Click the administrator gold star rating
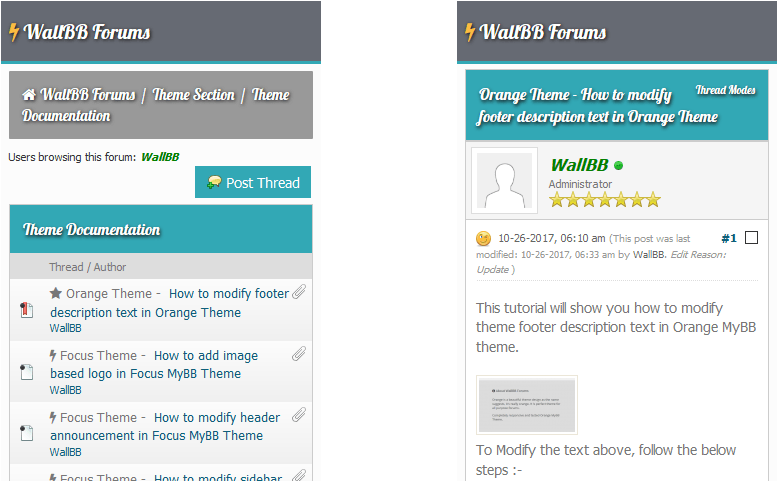Viewport: 777px width, 481px height. click(x=605, y=200)
